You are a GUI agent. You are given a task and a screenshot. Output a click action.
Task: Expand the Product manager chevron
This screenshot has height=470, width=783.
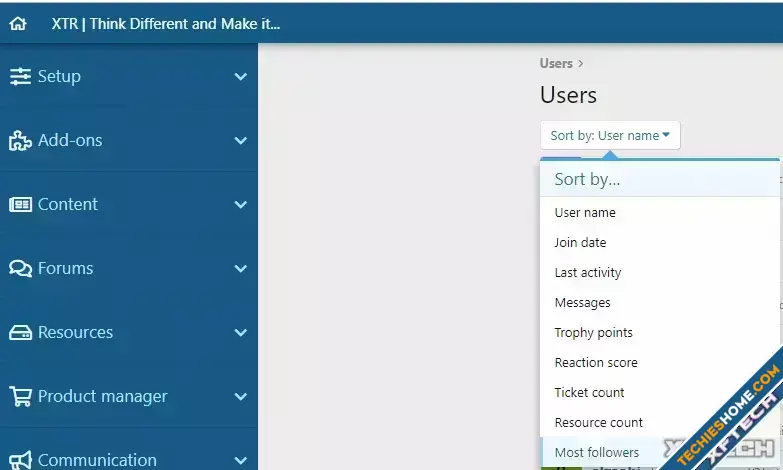tap(240, 397)
